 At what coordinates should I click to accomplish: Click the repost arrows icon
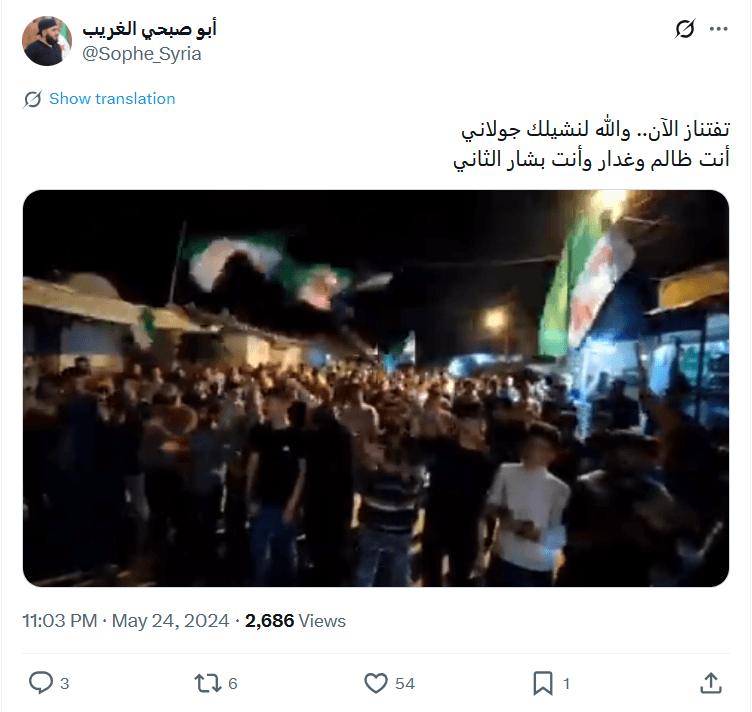click(208, 683)
